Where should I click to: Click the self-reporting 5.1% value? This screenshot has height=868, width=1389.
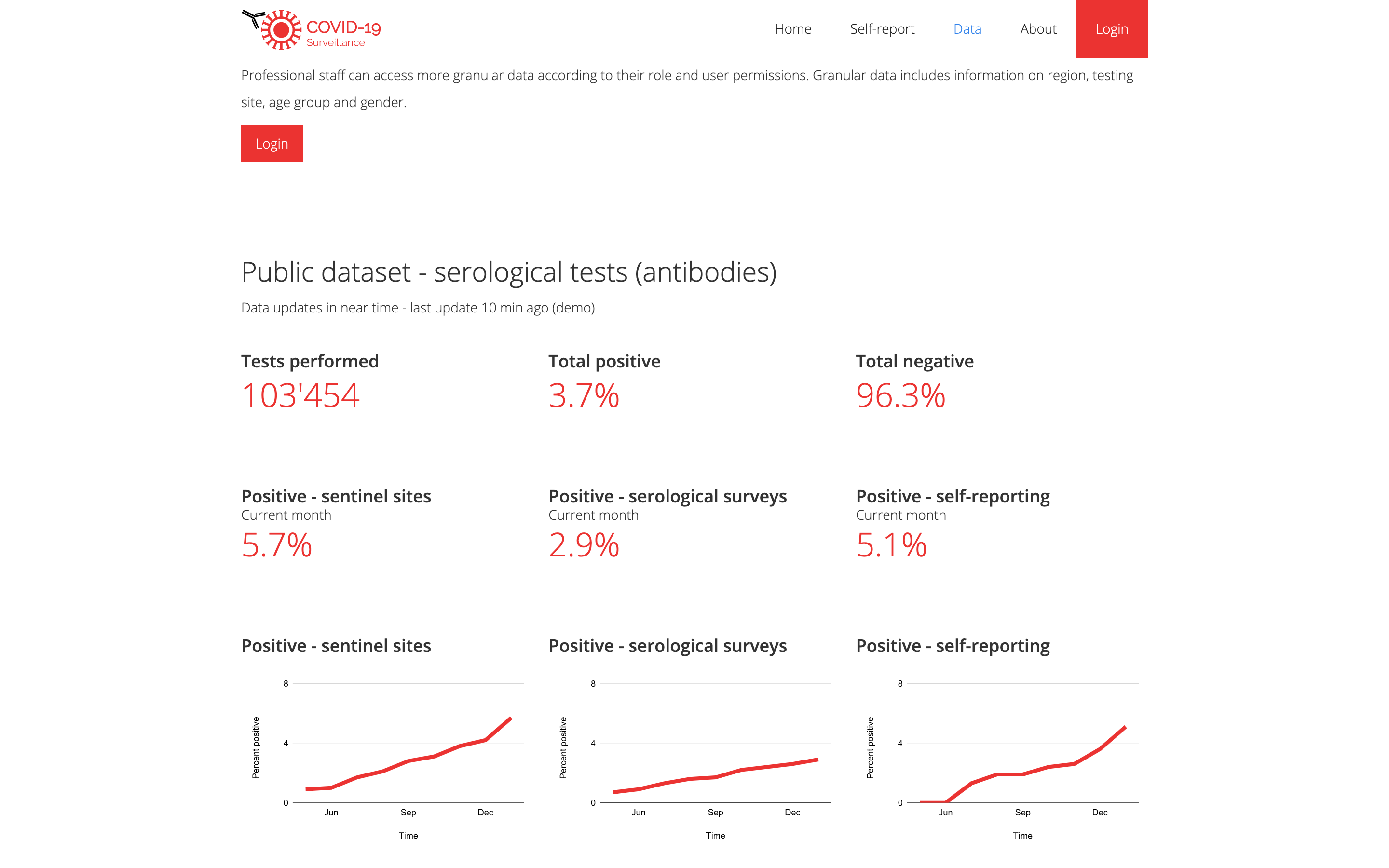click(891, 545)
